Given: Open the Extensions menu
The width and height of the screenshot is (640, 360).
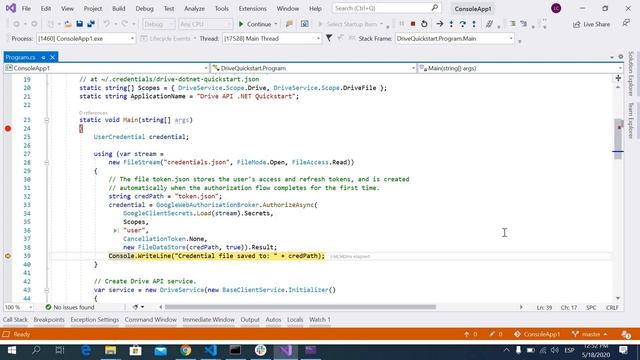Looking at the screenshot, I should [x=252, y=8].
